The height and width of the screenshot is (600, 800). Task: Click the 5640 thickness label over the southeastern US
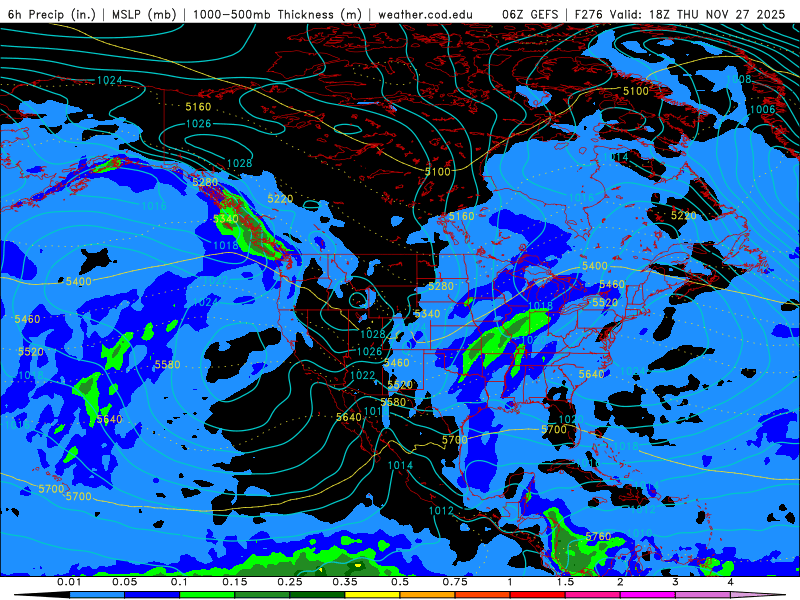click(591, 374)
